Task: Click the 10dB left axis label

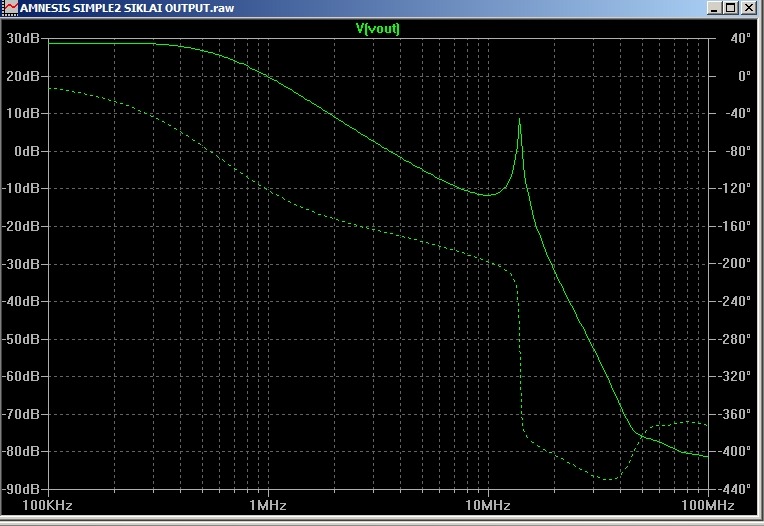Action: pyautogui.click(x=23, y=113)
